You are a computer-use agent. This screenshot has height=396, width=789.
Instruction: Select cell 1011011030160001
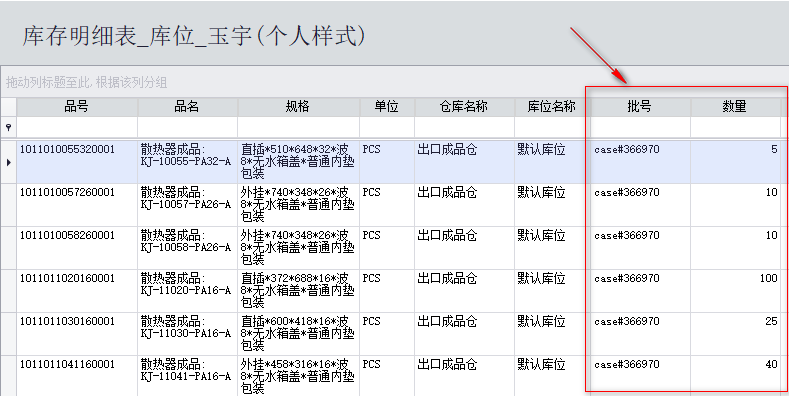77,334
